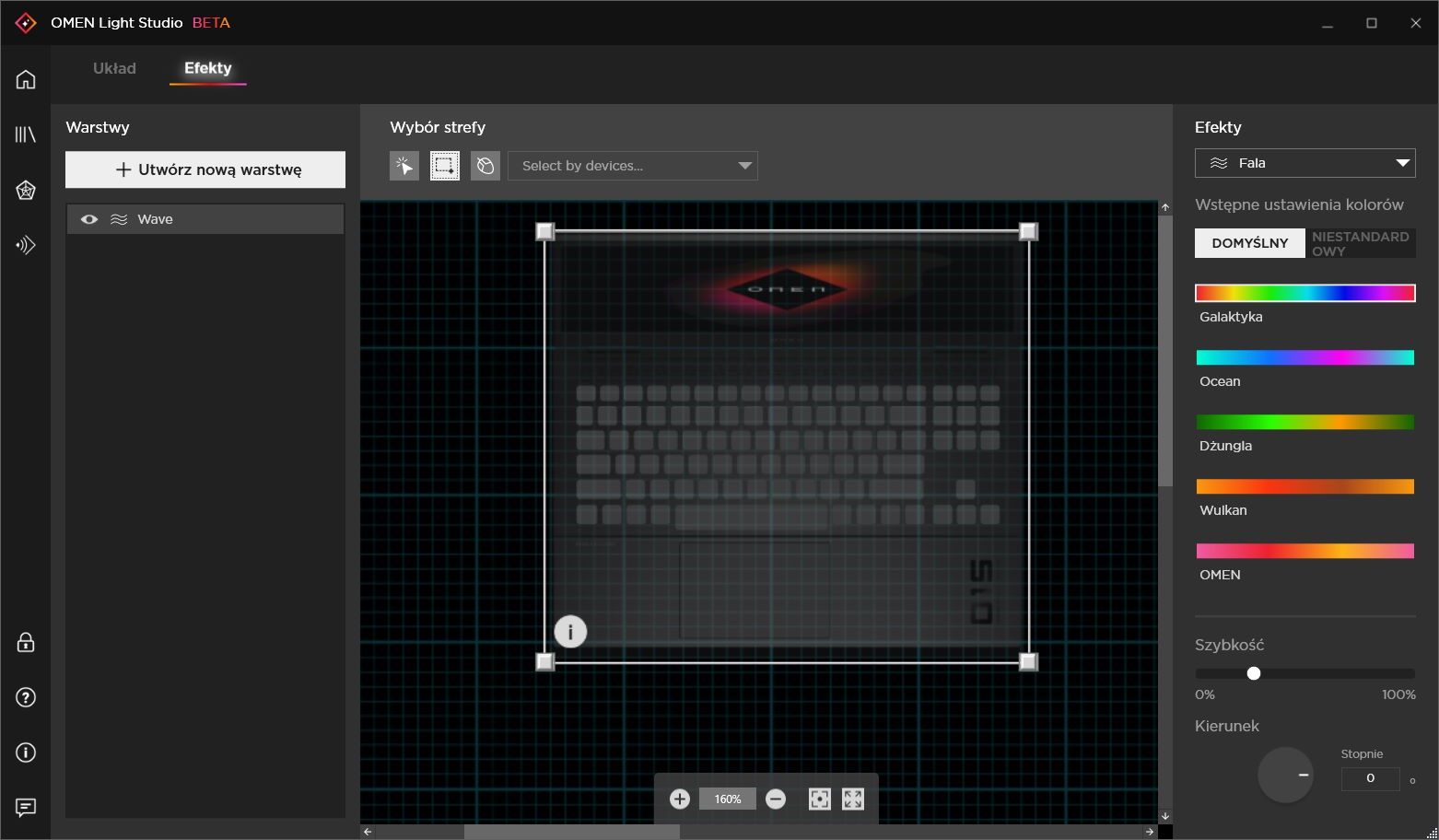This screenshot has width=1439, height=840.
Task: Select the DOMYŚLNY color preset mode
Action: click(x=1250, y=243)
